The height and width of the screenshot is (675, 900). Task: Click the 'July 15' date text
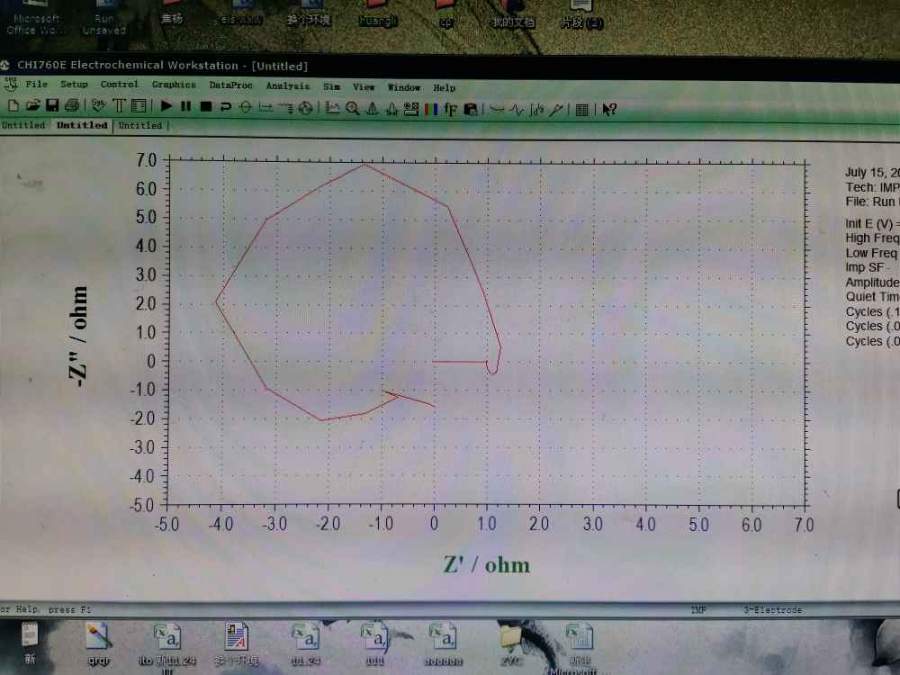click(x=865, y=173)
